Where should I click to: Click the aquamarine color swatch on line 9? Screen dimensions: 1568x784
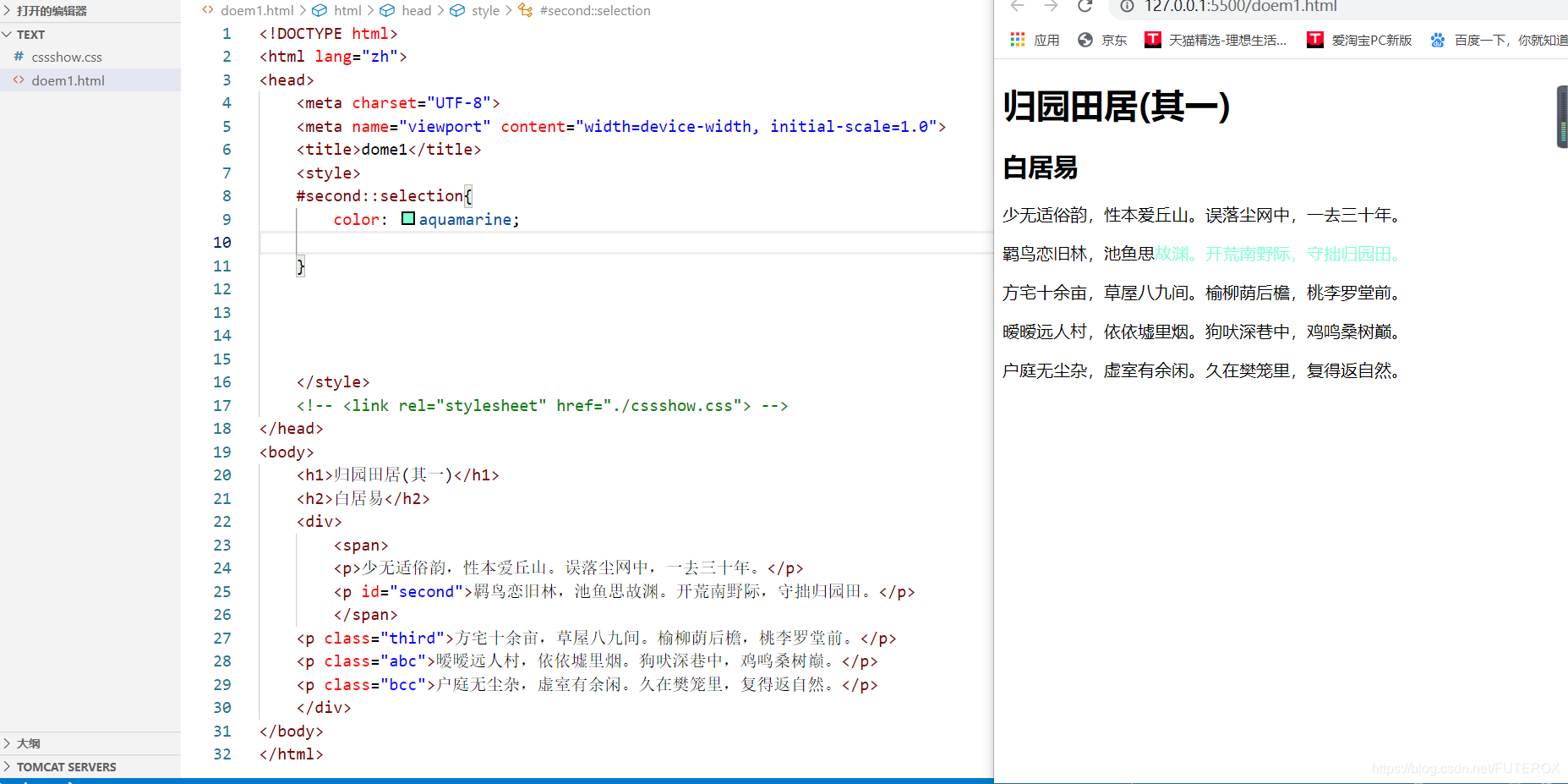pyautogui.click(x=408, y=218)
